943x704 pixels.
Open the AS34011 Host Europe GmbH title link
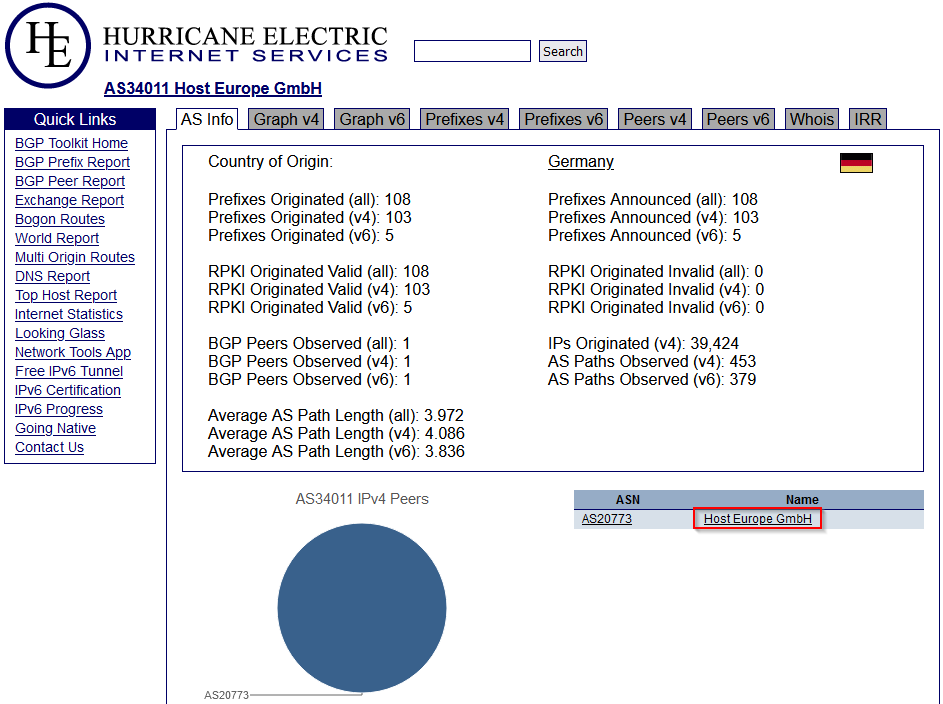coord(213,88)
